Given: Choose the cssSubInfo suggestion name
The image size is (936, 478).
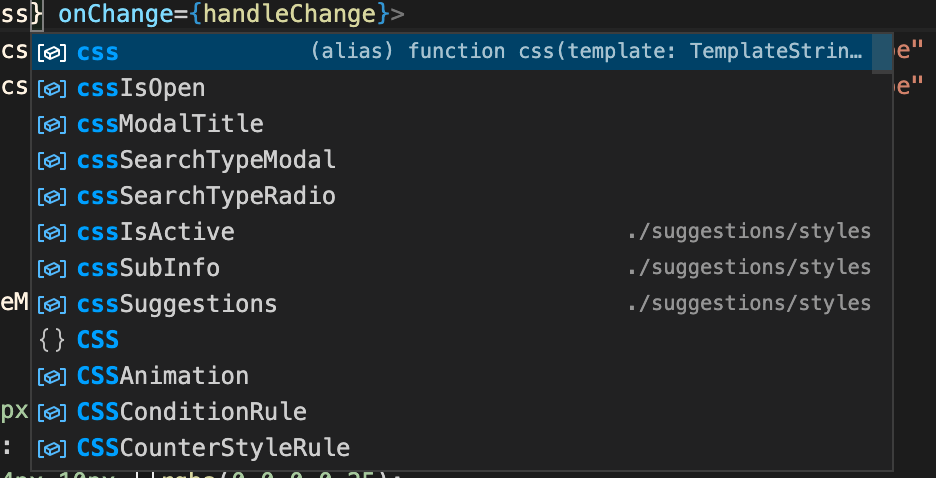Looking at the screenshot, I should click(x=148, y=268).
